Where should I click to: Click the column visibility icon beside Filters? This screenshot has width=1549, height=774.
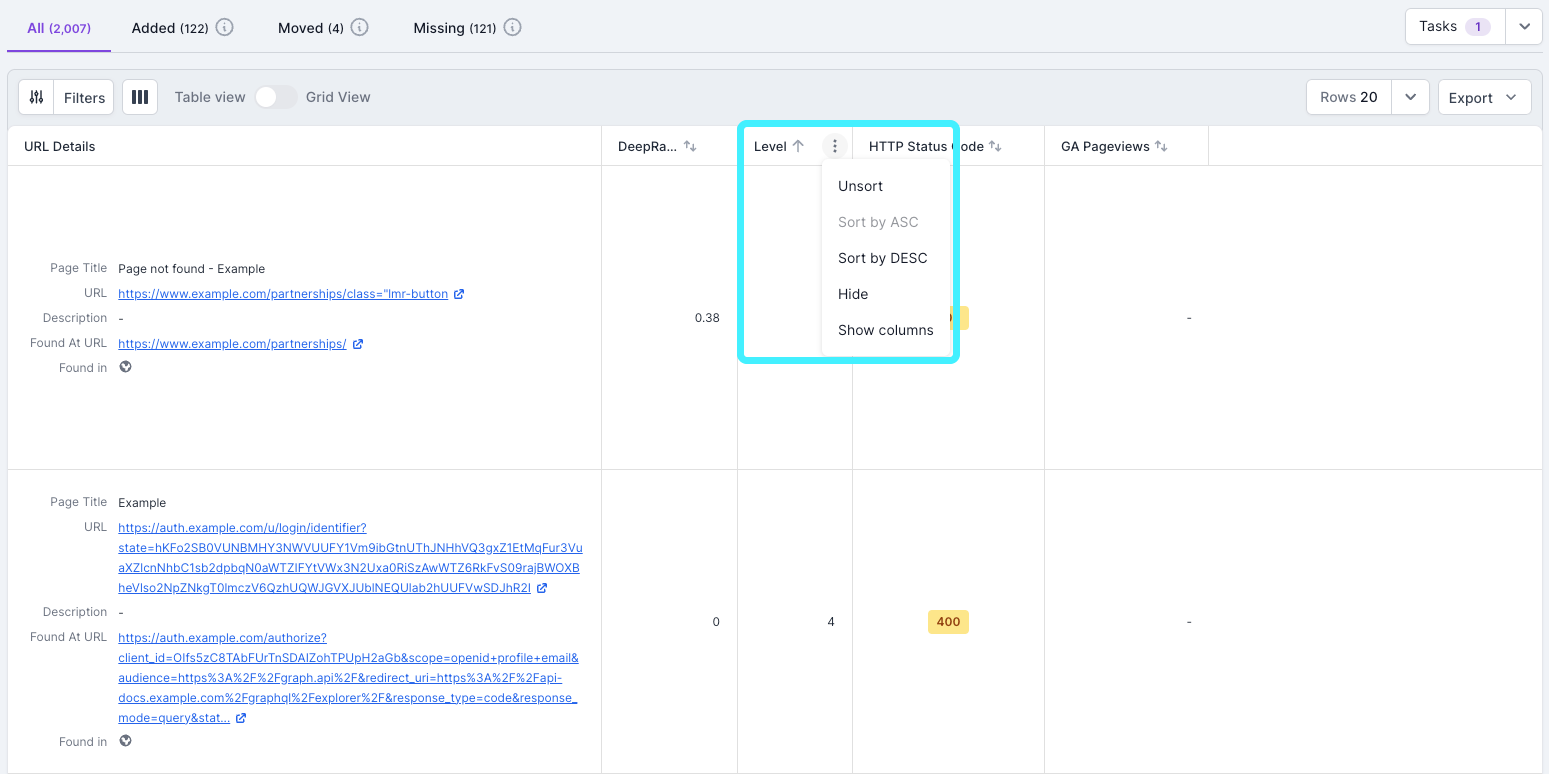click(139, 96)
